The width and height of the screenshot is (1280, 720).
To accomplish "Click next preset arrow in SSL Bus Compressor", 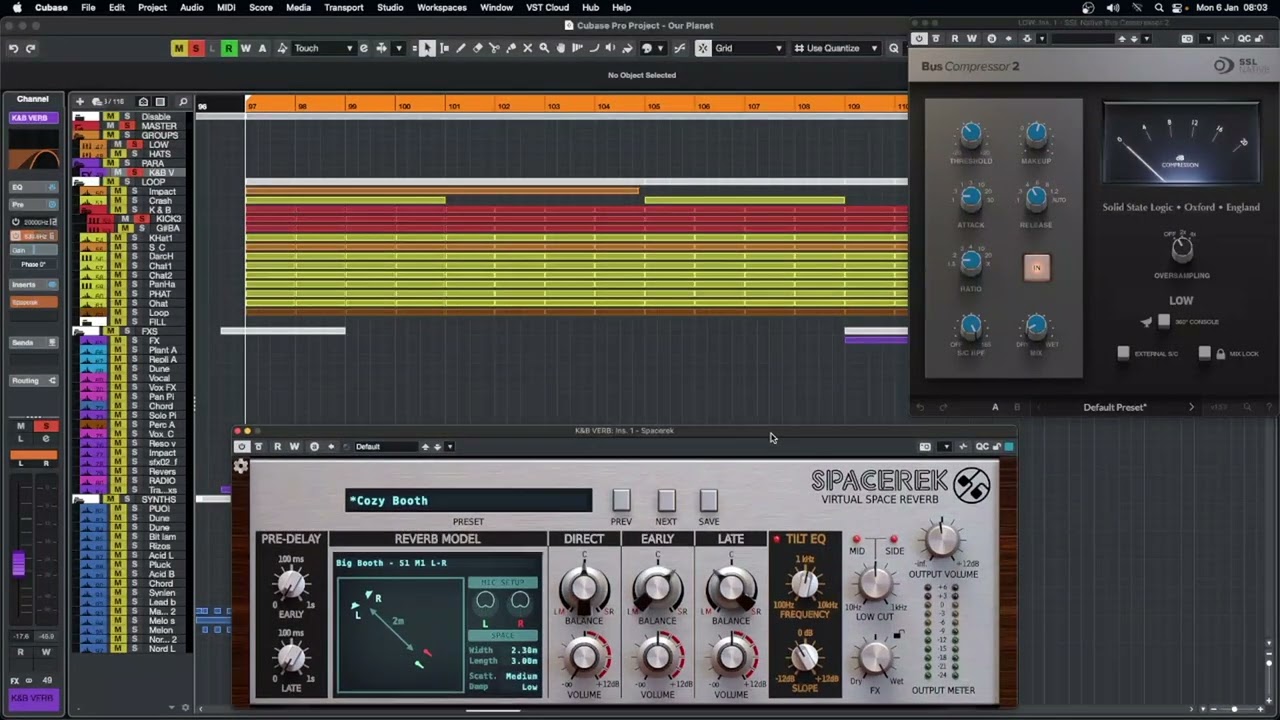I will tap(1191, 407).
